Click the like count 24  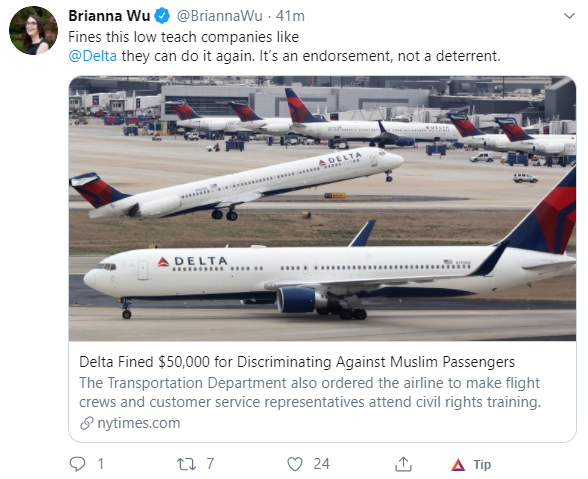point(321,464)
